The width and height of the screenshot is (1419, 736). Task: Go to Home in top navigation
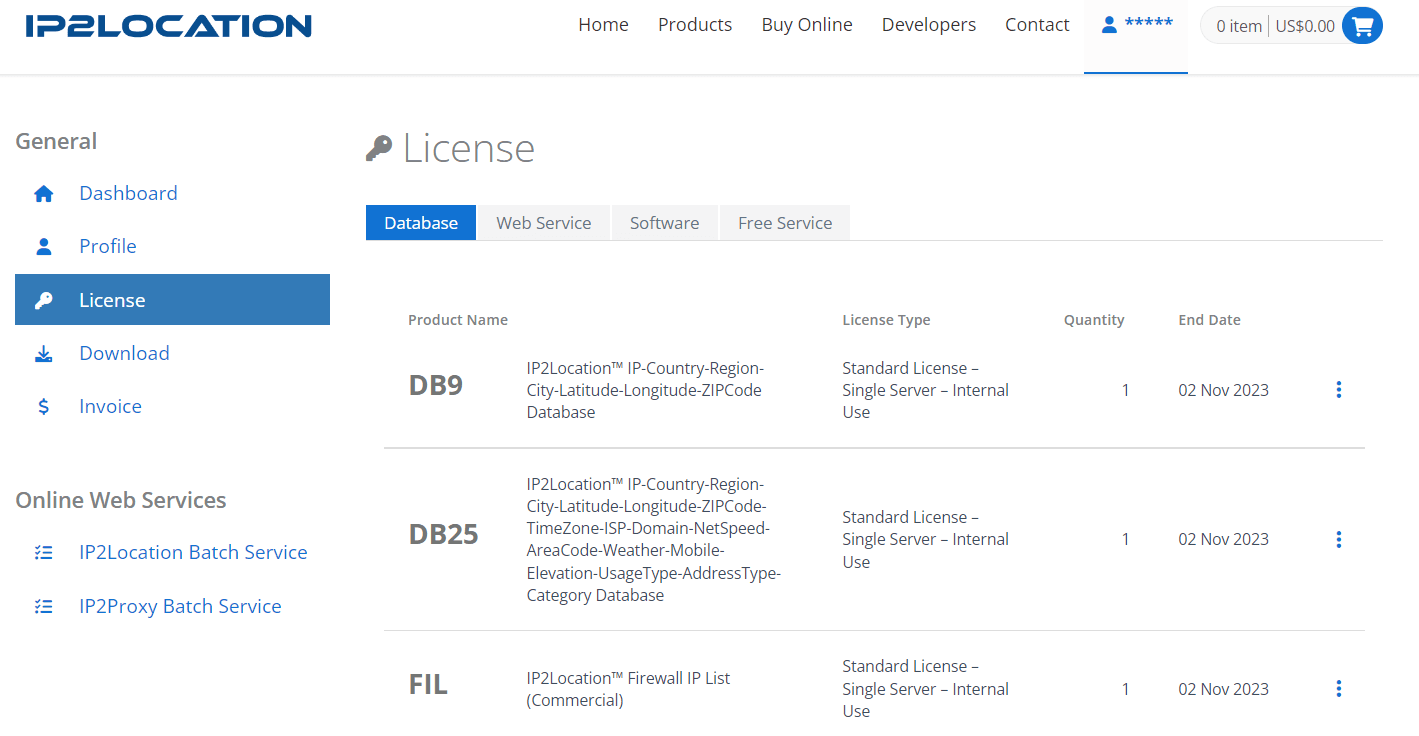(x=603, y=25)
